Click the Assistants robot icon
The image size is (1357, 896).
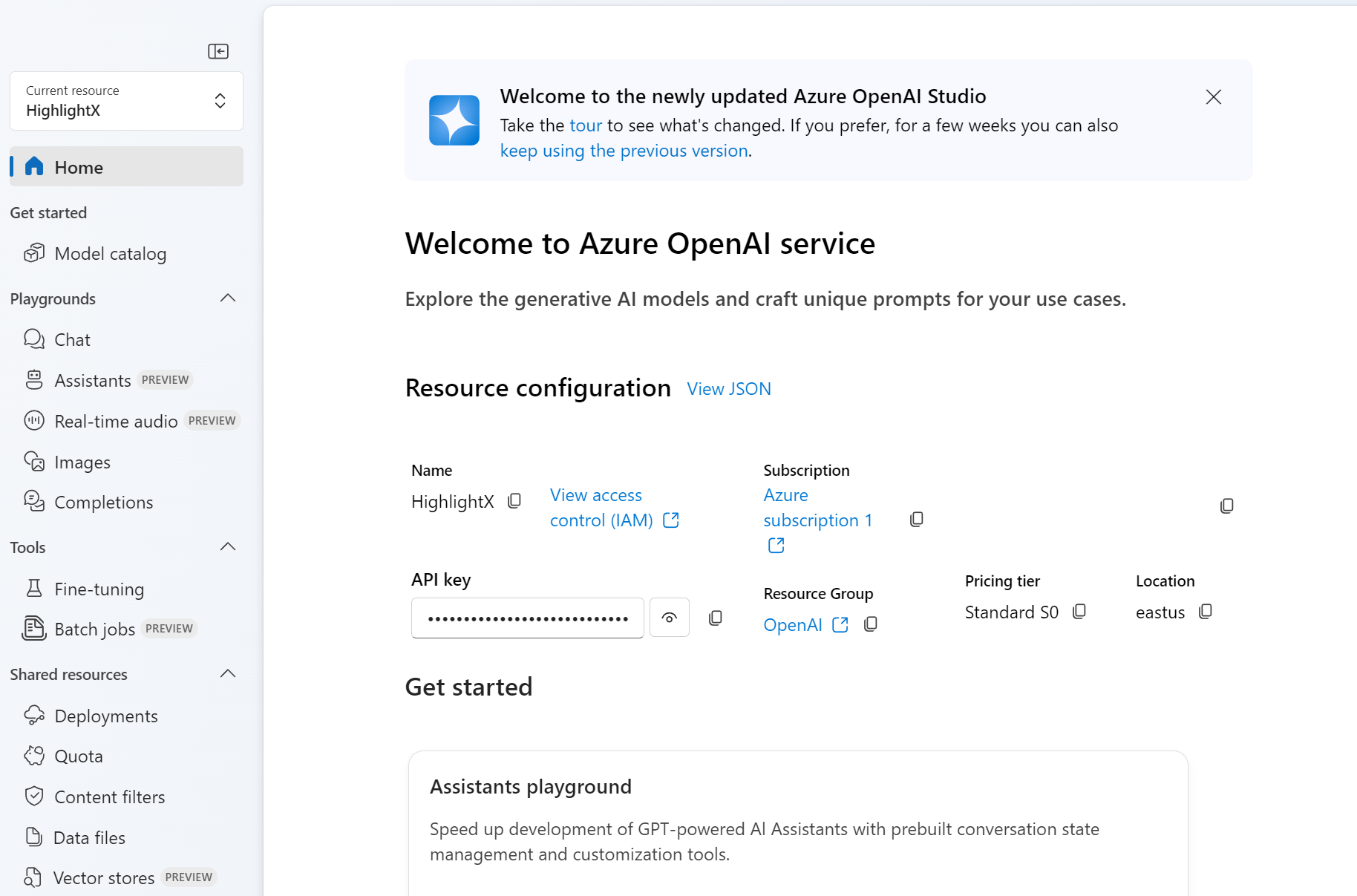[34, 380]
